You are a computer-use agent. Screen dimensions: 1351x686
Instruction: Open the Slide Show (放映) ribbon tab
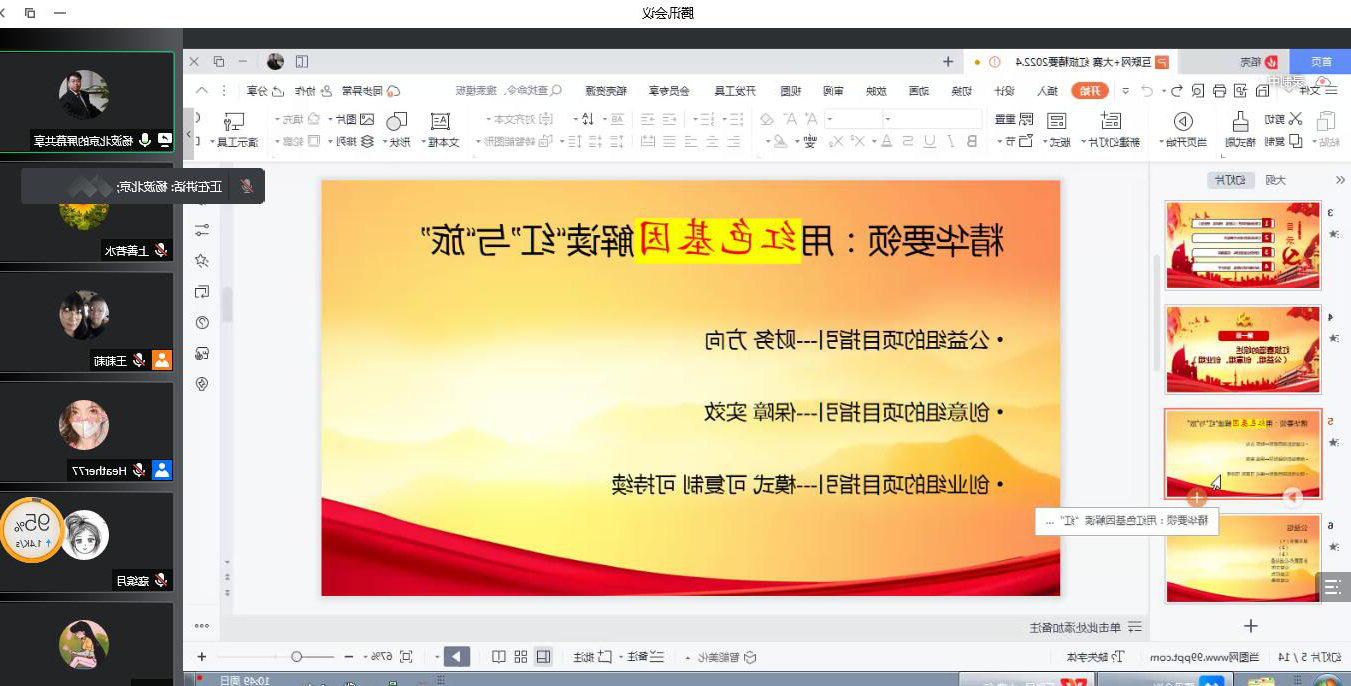tap(875, 91)
